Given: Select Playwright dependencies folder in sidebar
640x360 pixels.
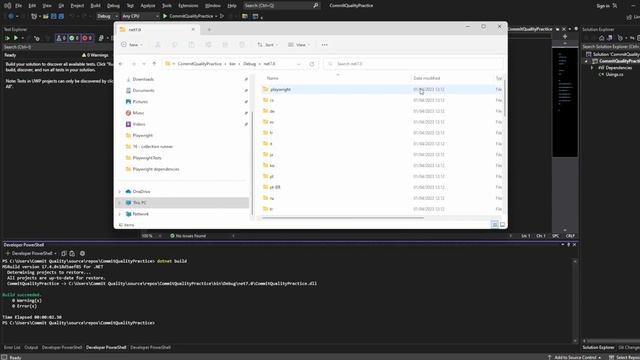Looking at the screenshot, I should click(x=156, y=169).
